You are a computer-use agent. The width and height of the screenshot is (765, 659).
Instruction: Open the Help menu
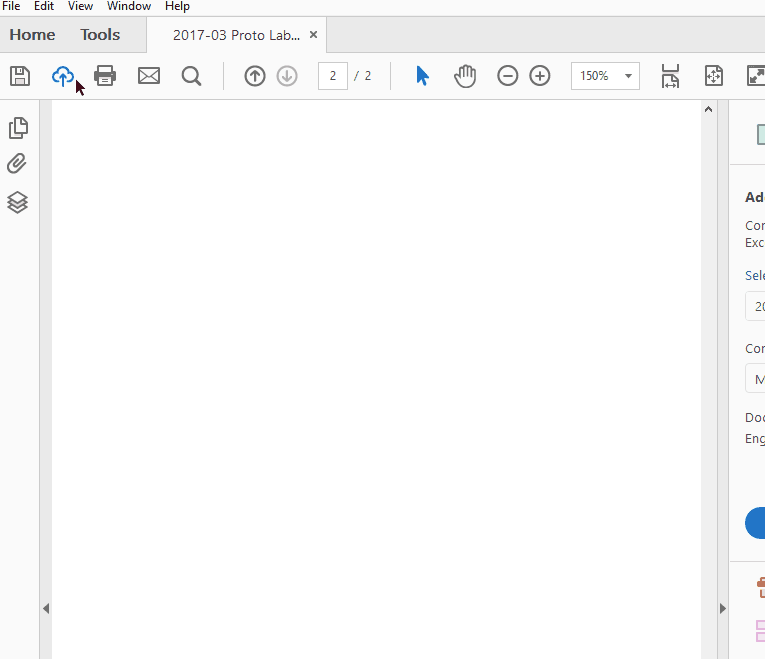click(177, 6)
